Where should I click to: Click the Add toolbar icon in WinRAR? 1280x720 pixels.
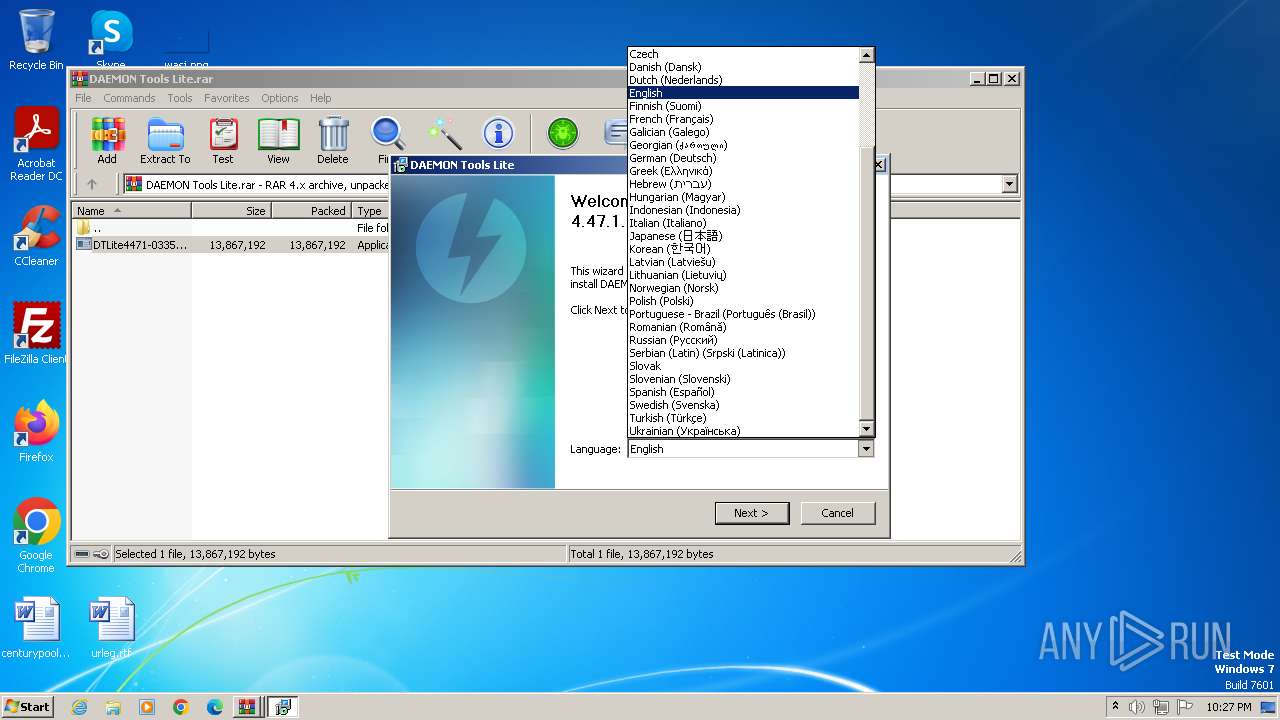pos(107,140)
